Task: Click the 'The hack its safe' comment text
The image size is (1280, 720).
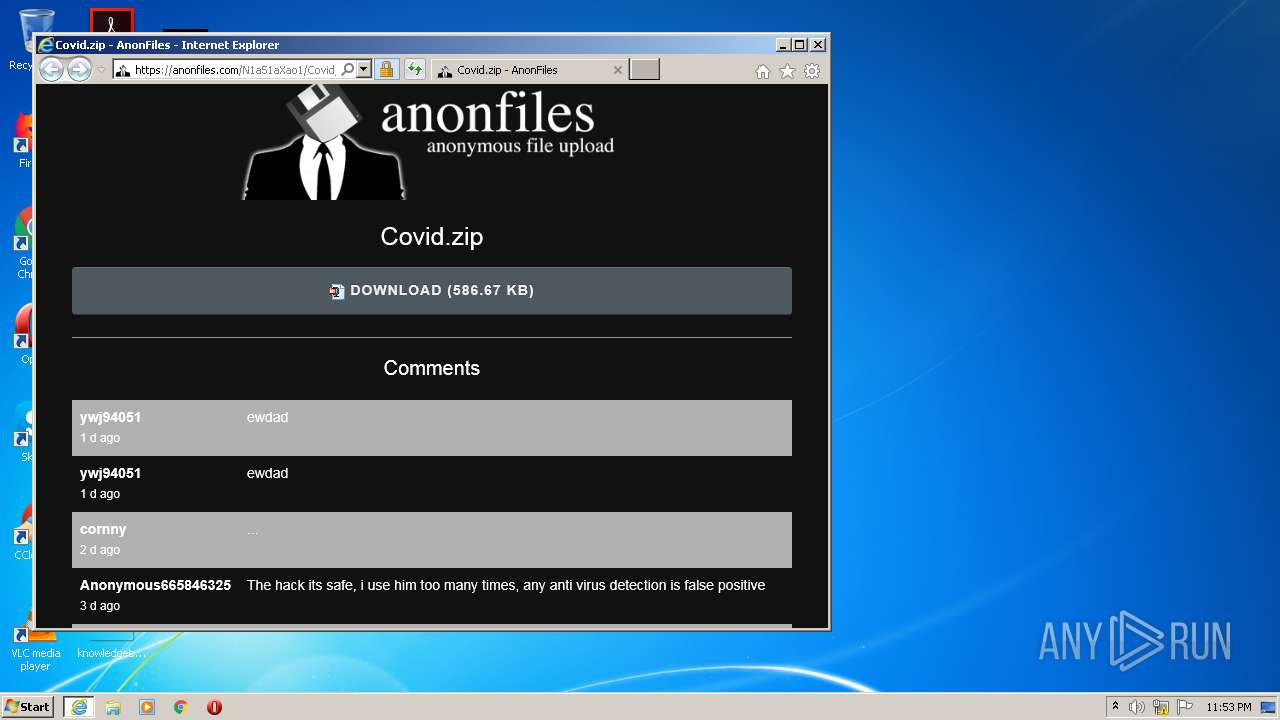Action: coord(506,585)
